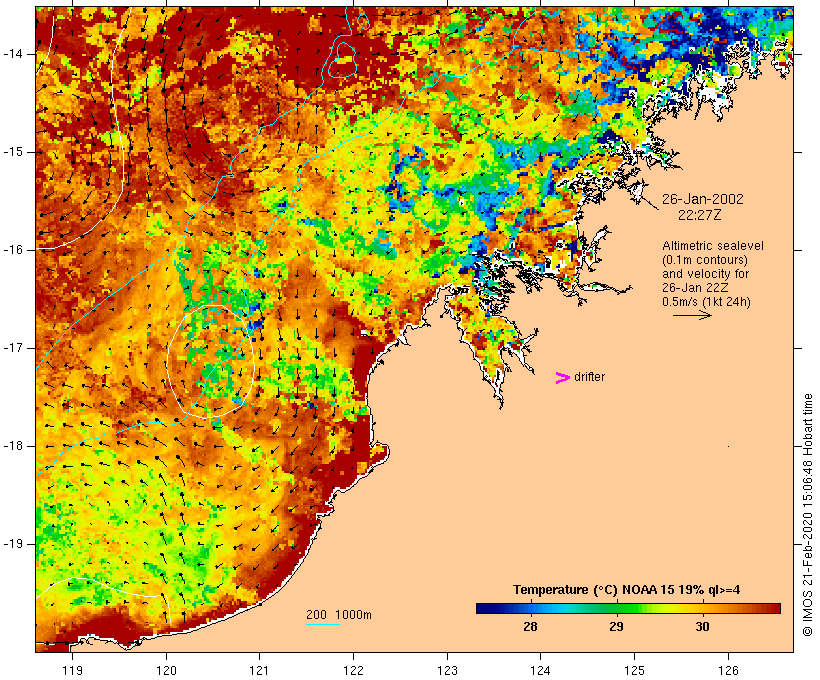Click the -17 latitude axis label
The width and height of the screenshot is (820, 680).
pos(14,348)
